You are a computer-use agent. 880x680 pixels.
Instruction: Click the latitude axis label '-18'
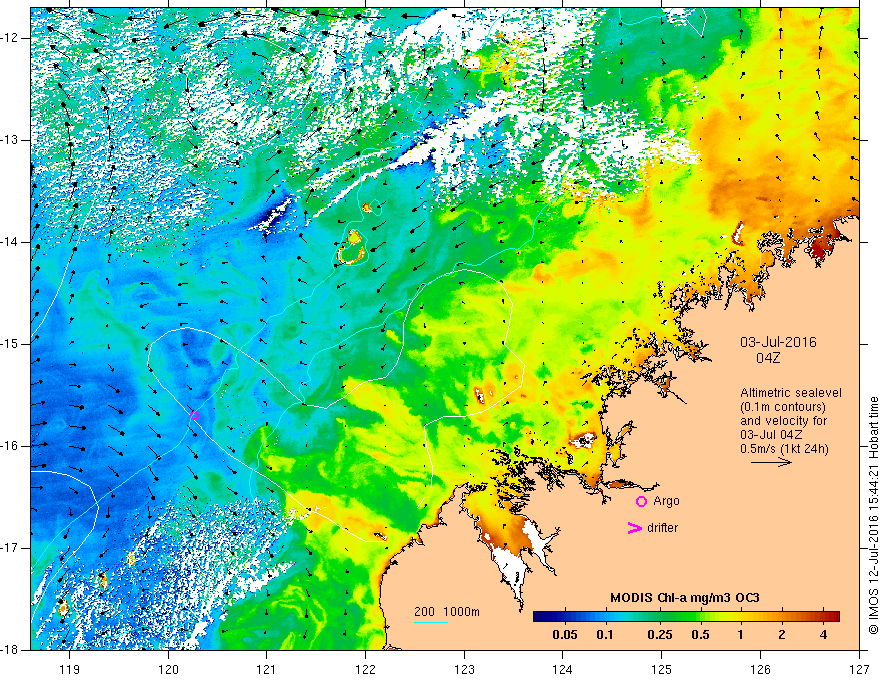click(11, 650)
